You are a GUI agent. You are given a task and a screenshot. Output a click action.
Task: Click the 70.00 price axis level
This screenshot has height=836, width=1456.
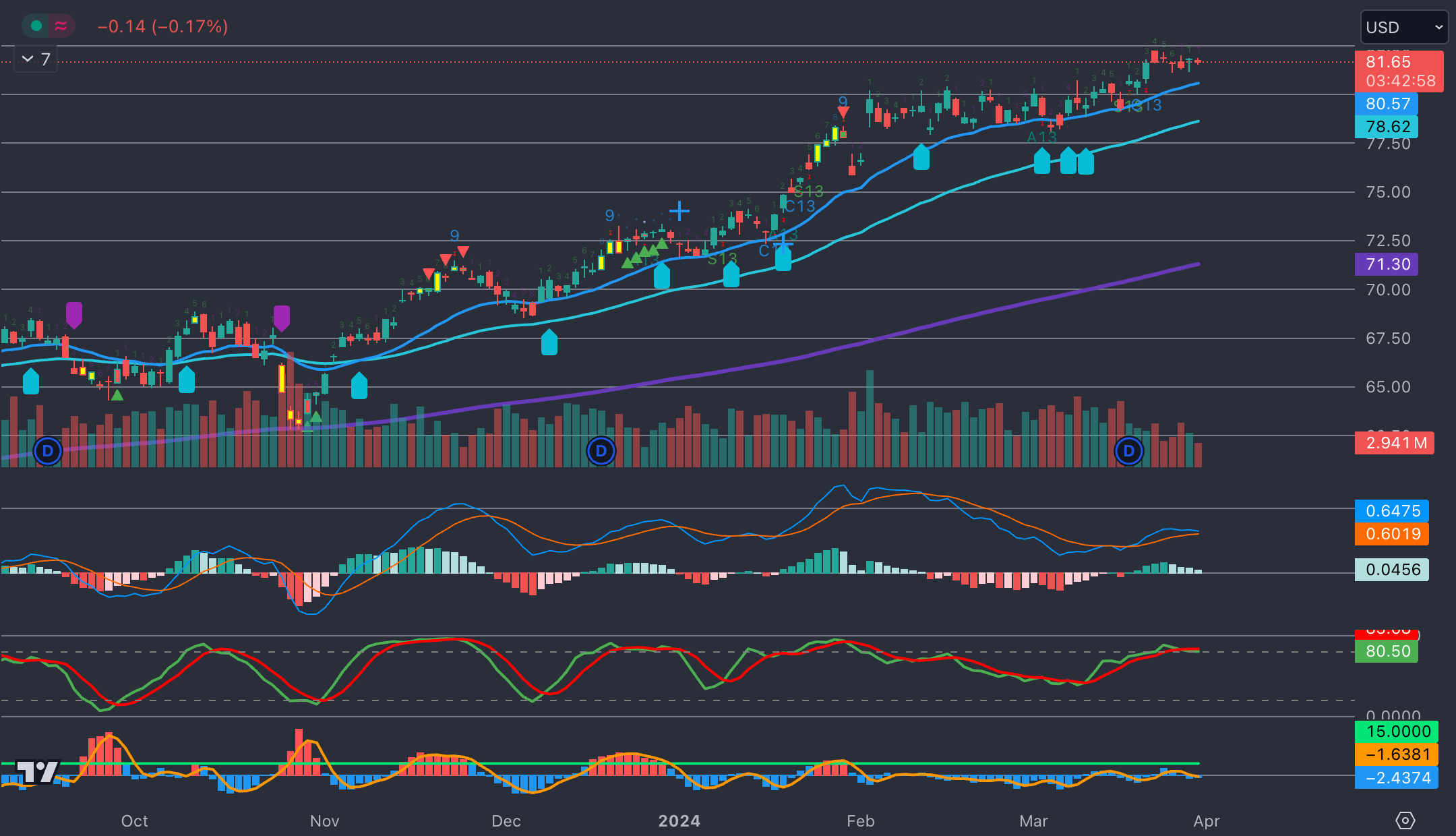(1388, 290)
